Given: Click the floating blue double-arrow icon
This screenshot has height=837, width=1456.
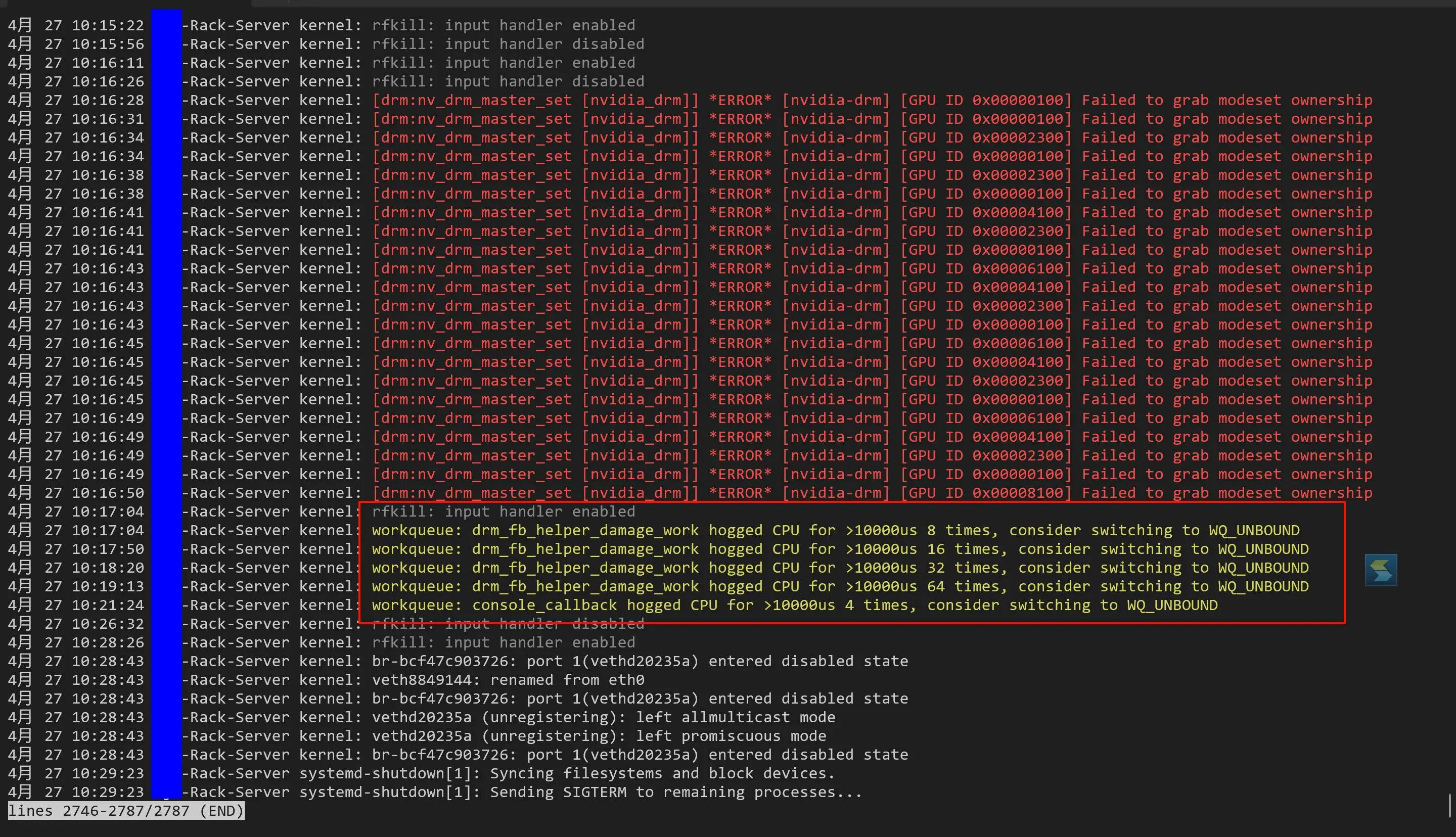Looking at the screenshot, I should pos(1381,570).
